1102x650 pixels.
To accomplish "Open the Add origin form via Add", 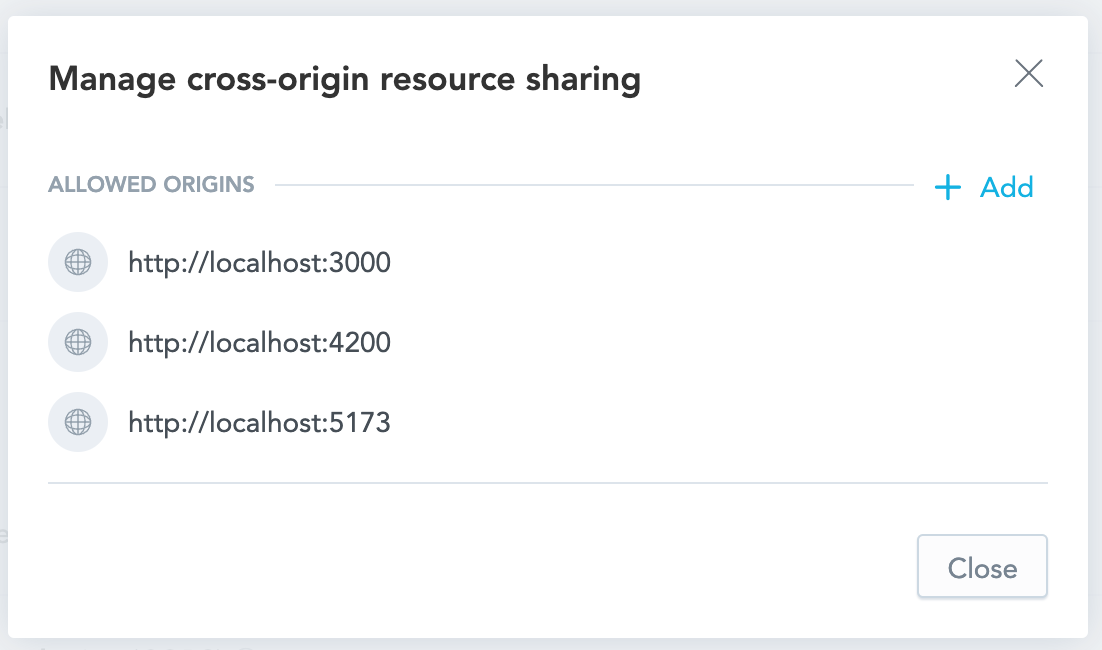I will [1006, 187].
